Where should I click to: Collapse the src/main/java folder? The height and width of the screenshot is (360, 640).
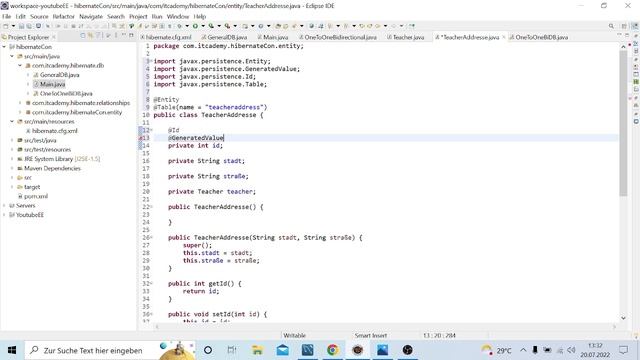pyautogui.click(x=12, y=56)
